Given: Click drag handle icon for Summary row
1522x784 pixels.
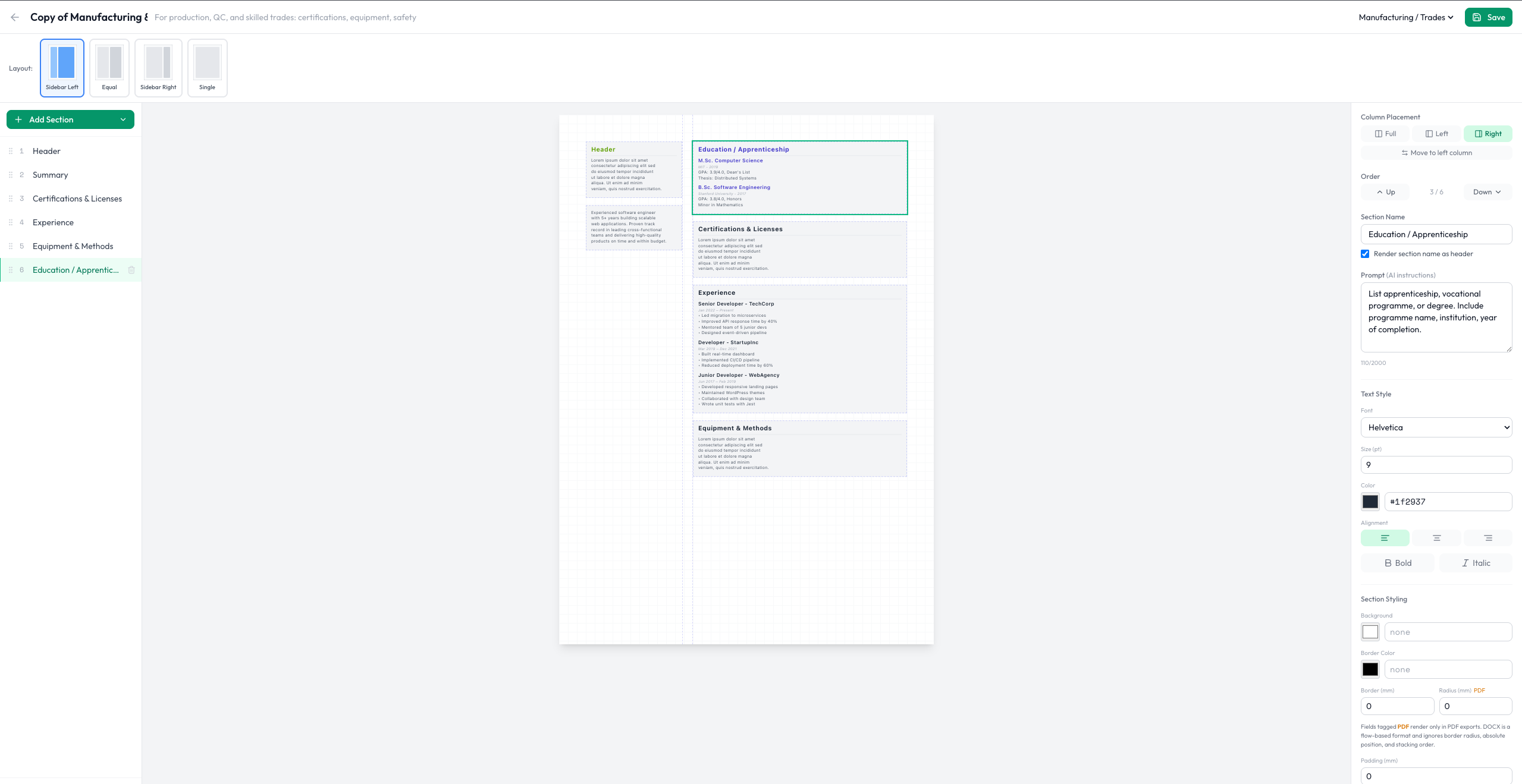Looking at the screenshot, I should pyautogui.click(x=10, y=175).
